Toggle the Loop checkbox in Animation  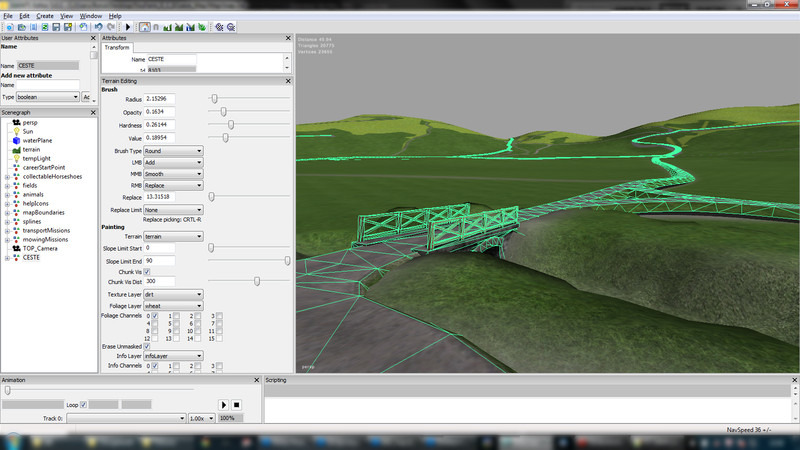click(x=84, y=405)
